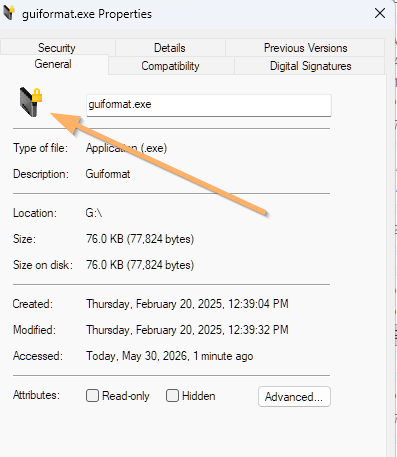Screen dimensions: 397x457
Task: Close the guiformat.exe Properties dialog
Action: coord(380,14)
